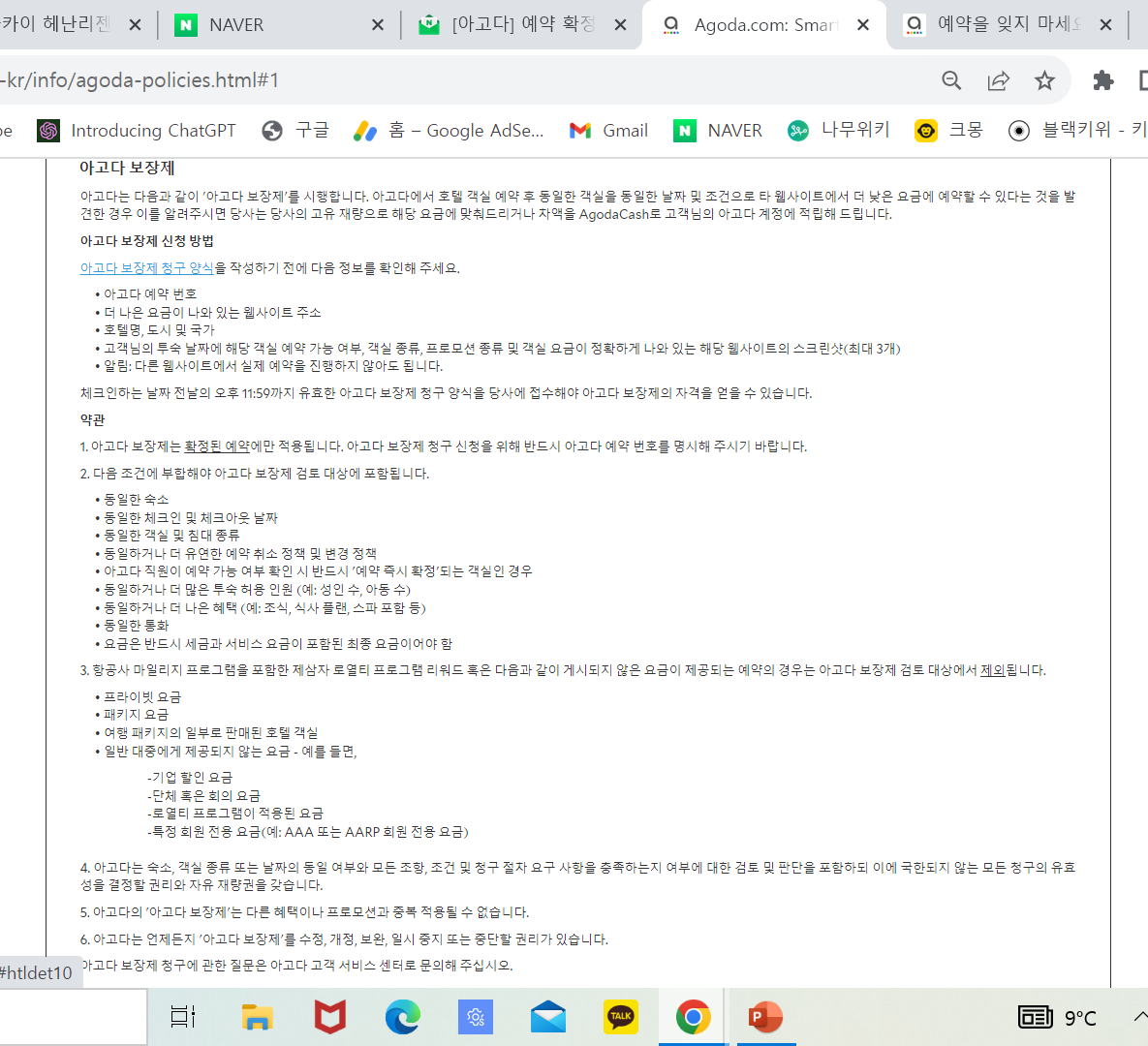
Task: Close the [아고다] 예약 확정 tab
Action: (x=620, y=25)
